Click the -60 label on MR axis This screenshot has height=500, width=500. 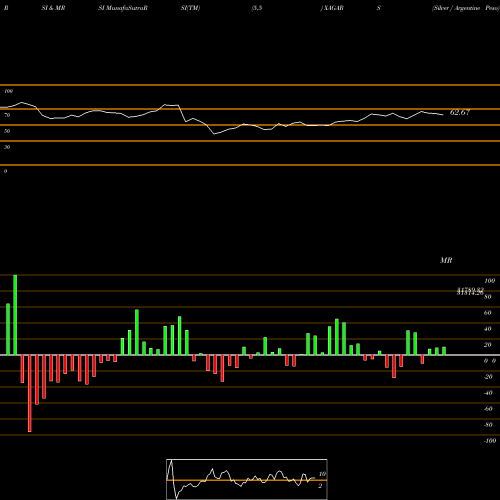pyautogui.click(x=488, y=409)
